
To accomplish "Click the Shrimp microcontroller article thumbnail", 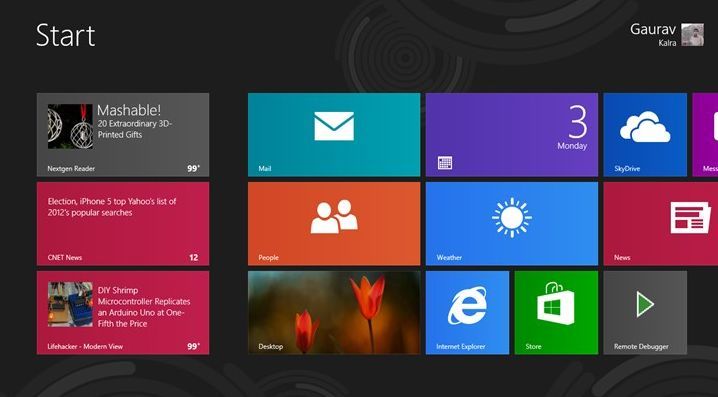I will 71,304.
